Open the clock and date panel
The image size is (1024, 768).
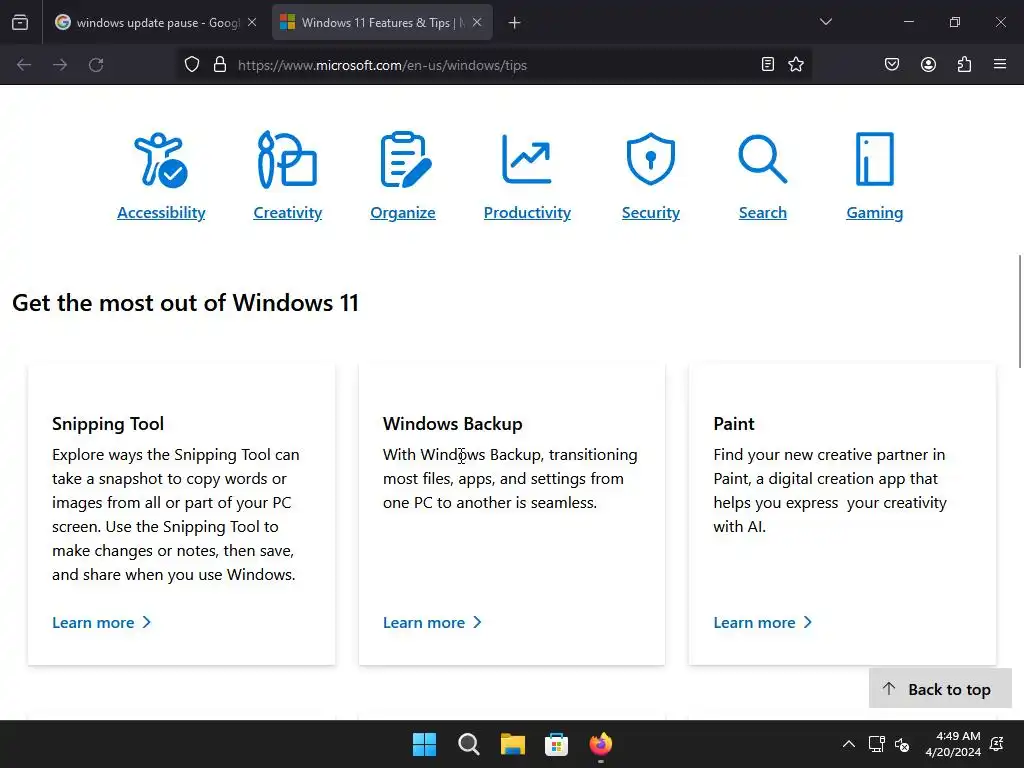point(953,744)
